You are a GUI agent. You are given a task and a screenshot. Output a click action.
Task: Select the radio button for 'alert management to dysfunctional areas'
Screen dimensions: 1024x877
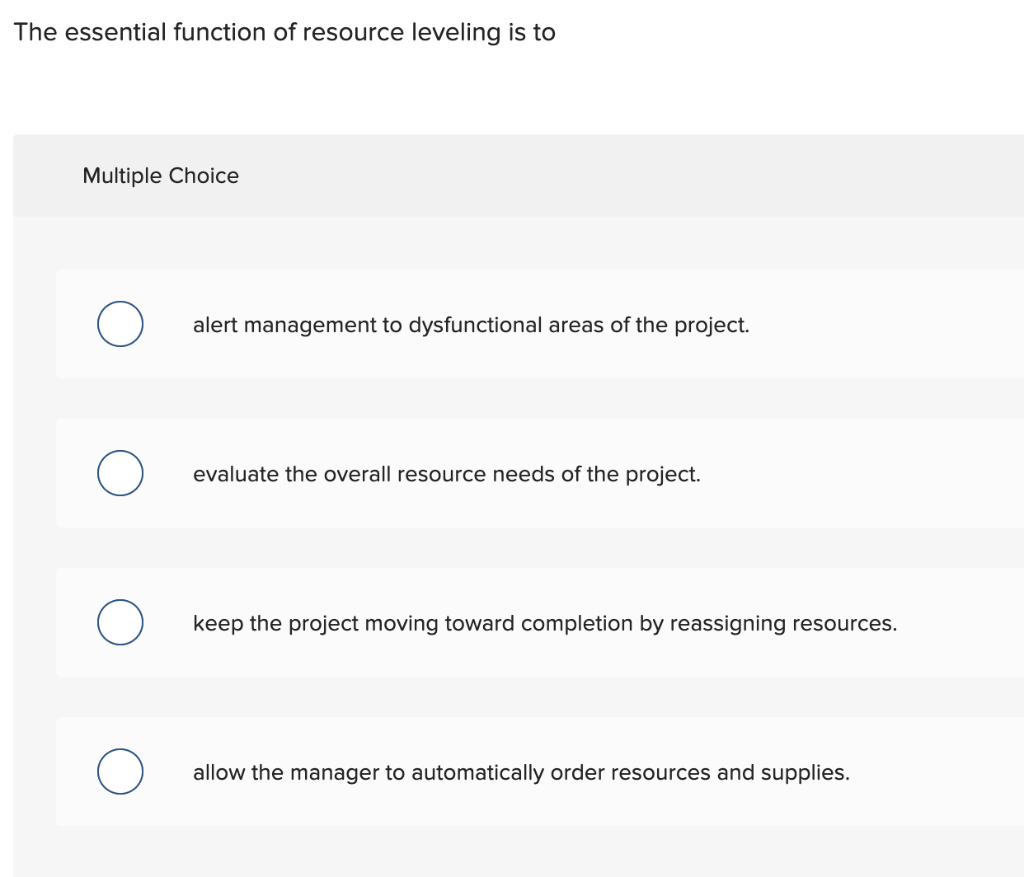pyautogui.click(x=119, y=323)
